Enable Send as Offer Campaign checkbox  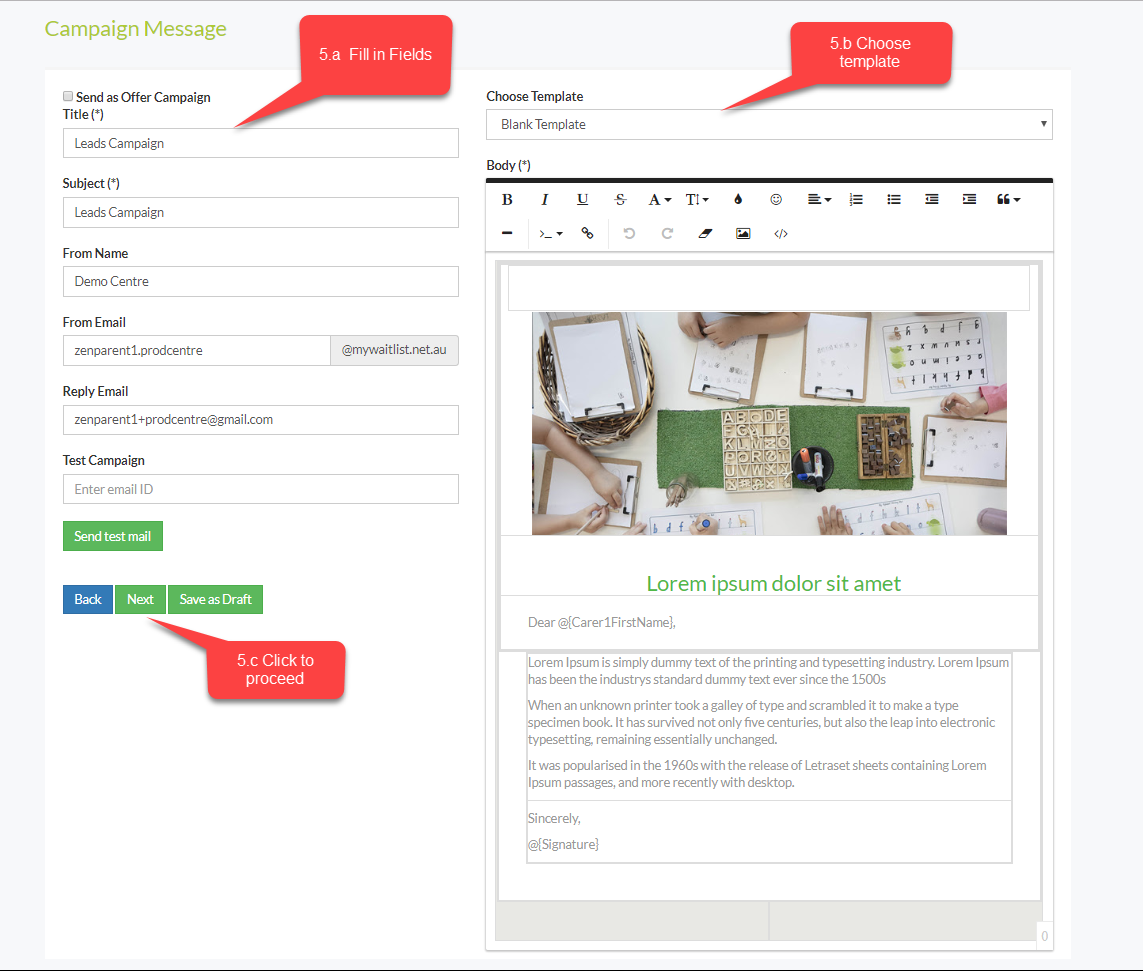[x=68, y=96]
